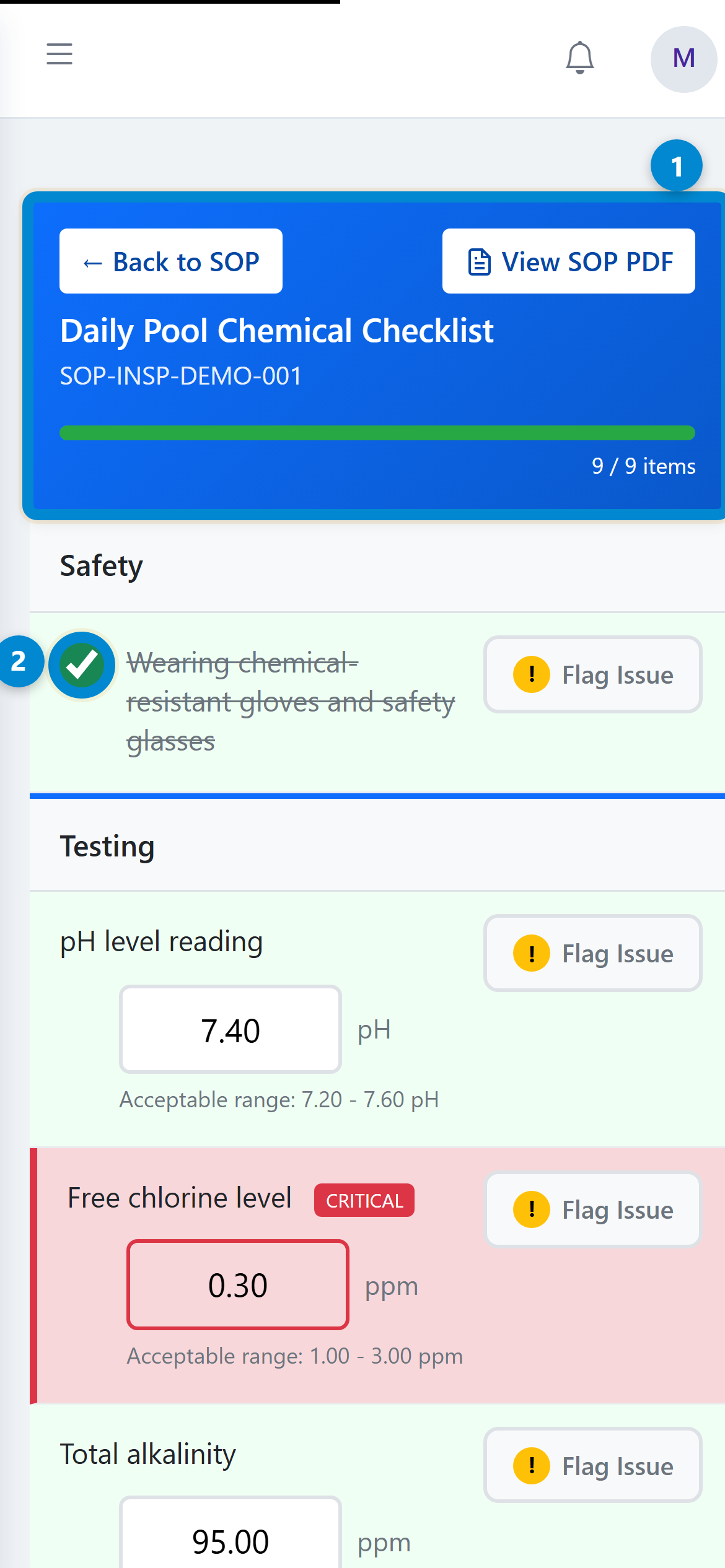Open the M profile avatar

click(x=682, y=59)
